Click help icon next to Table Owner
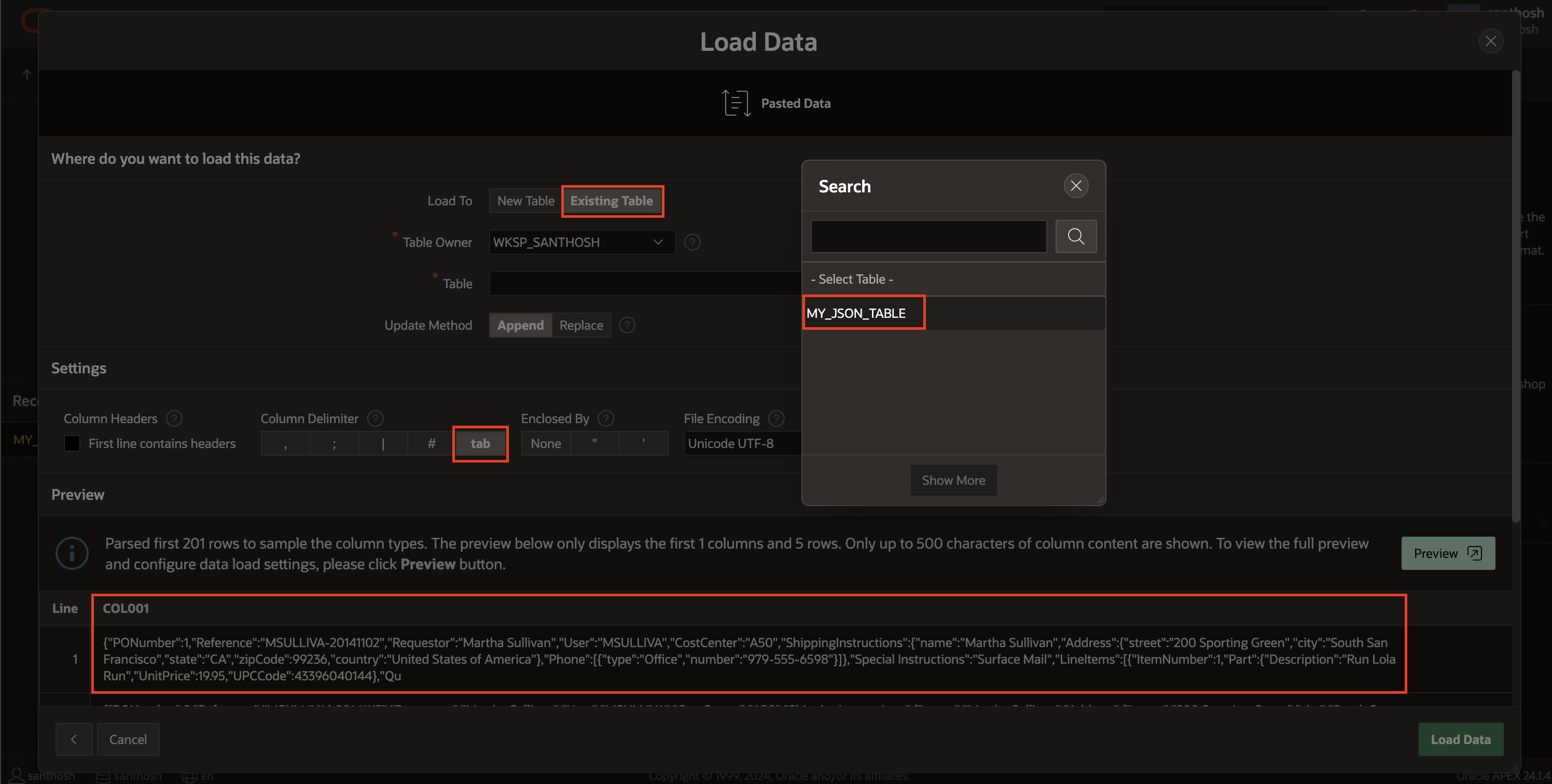Viewport: 1552px width, 784px height. (x=692, y=242)
